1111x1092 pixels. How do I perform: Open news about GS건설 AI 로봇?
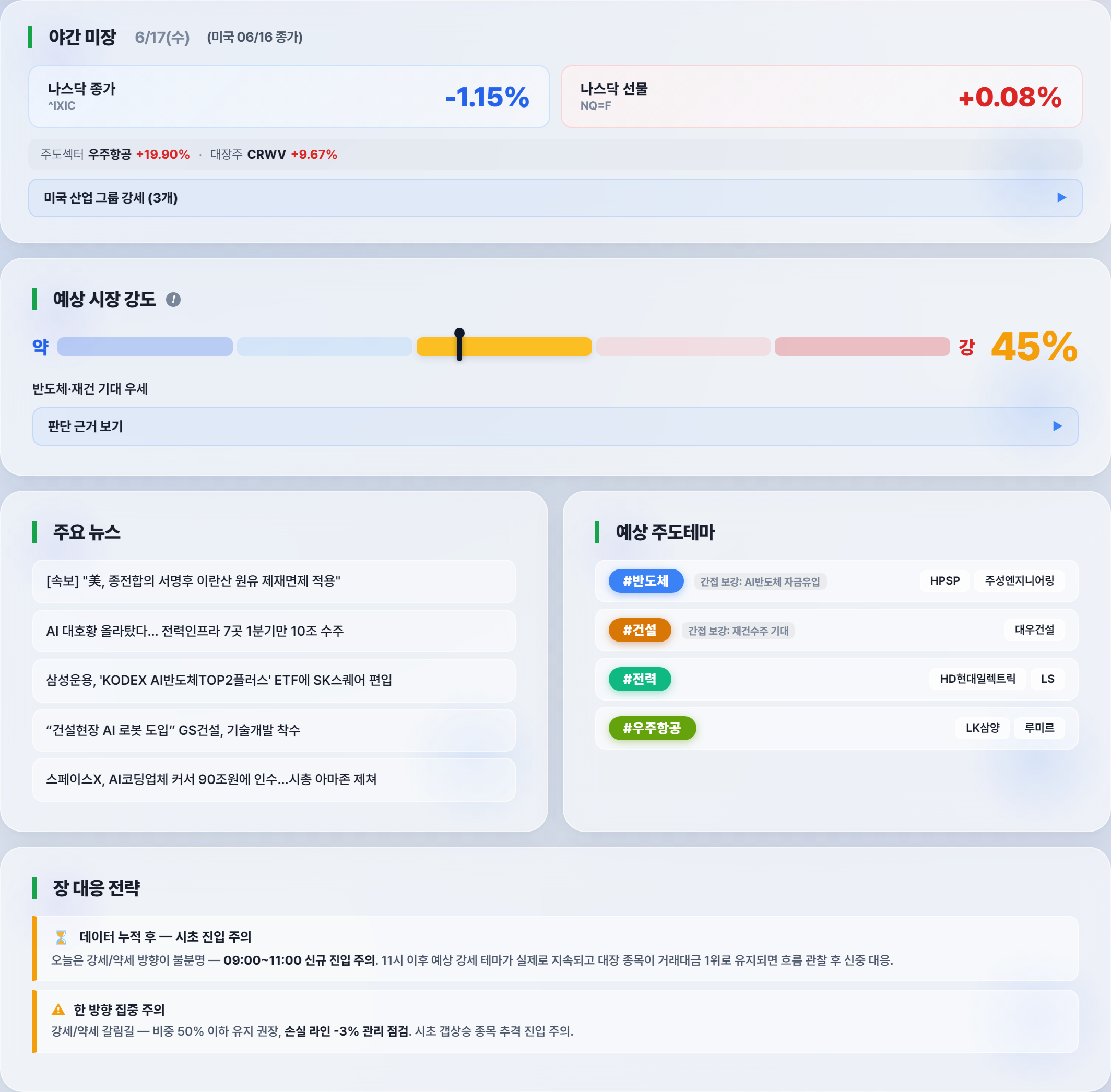pyautogui.click(x=274, y=730)
